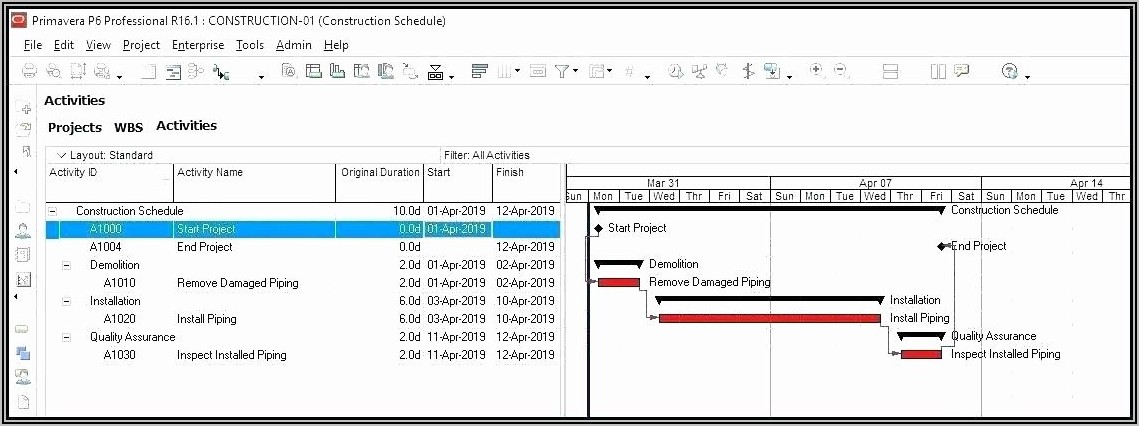
Task: Click the Print icon in toolbar
Action: pos(30,71)
